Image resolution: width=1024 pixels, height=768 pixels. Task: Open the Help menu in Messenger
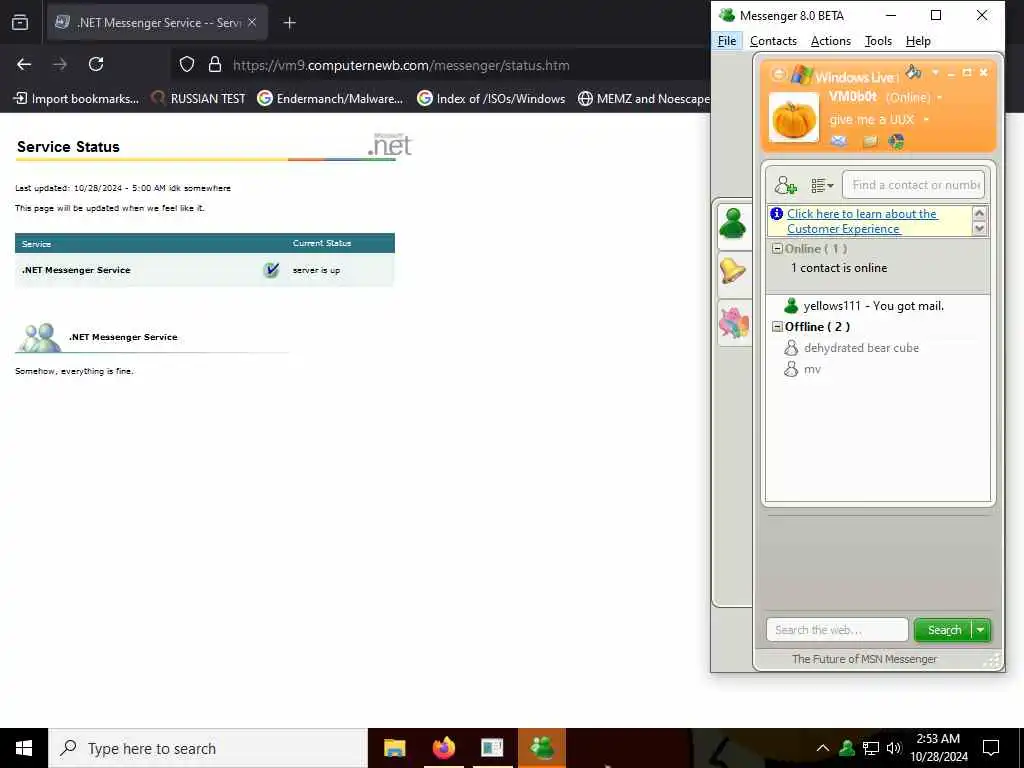pyautogui.click(x=918, y=41)
